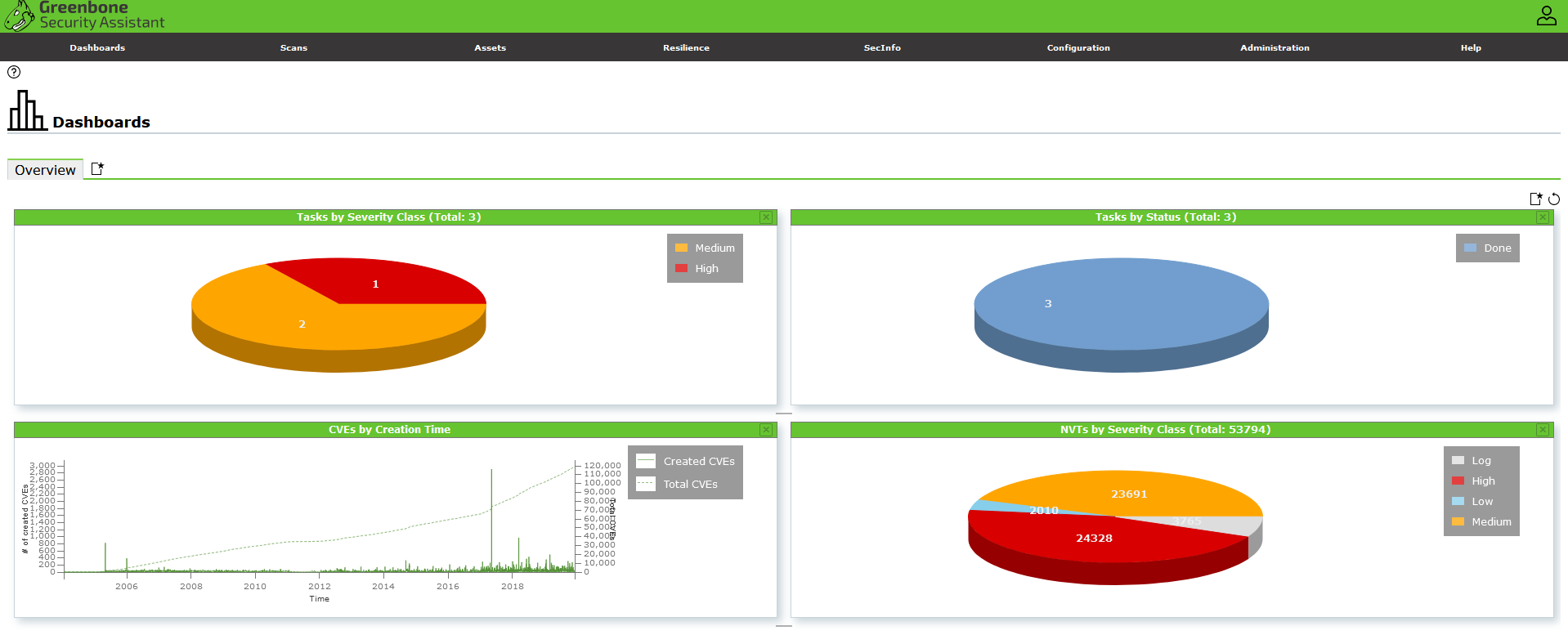Open the Scans menu
This screenshot has height=635, width=1568.
point(293,47)
